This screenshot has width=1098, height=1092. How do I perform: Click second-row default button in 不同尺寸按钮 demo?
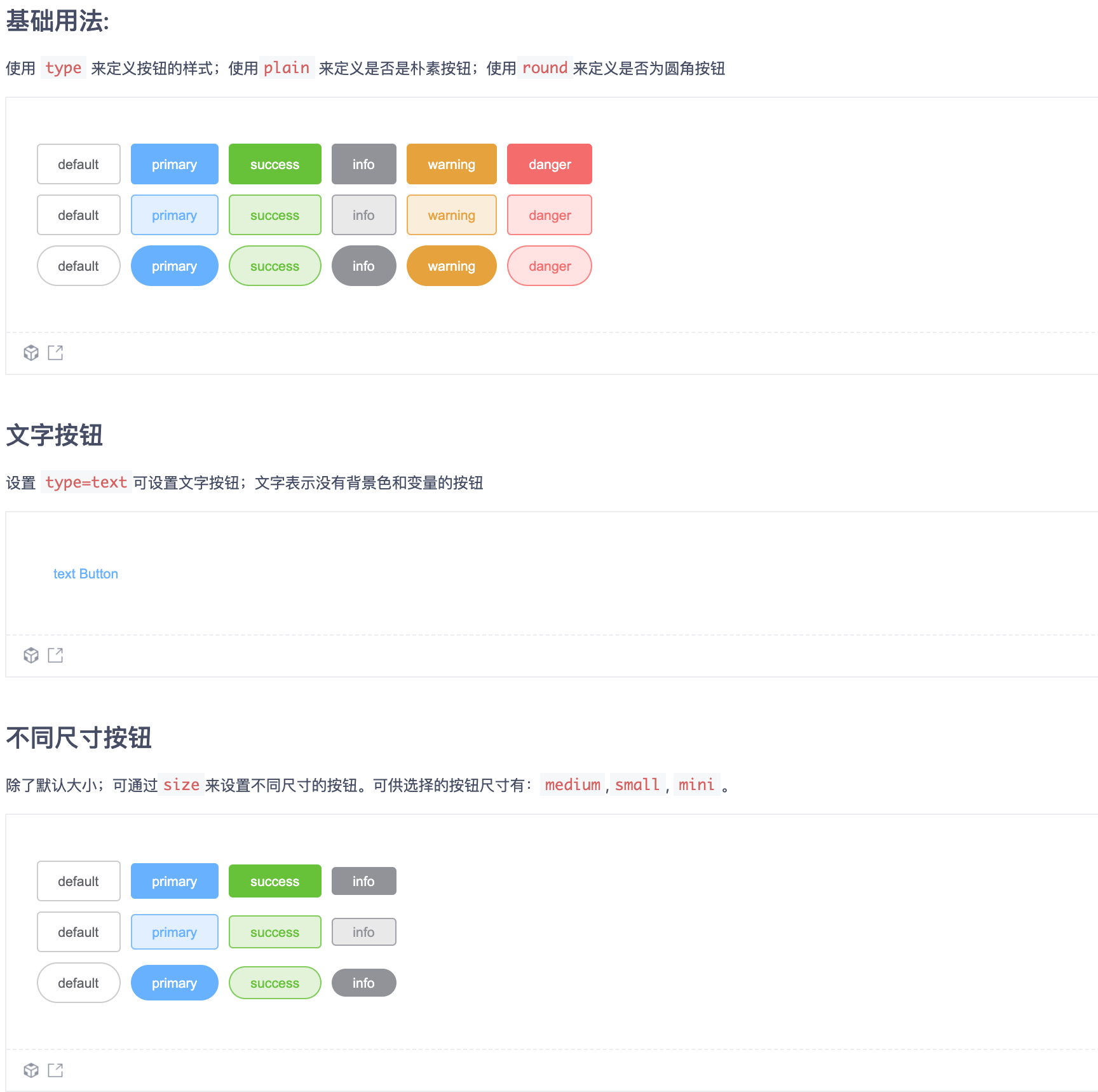(x=79, y=932)
